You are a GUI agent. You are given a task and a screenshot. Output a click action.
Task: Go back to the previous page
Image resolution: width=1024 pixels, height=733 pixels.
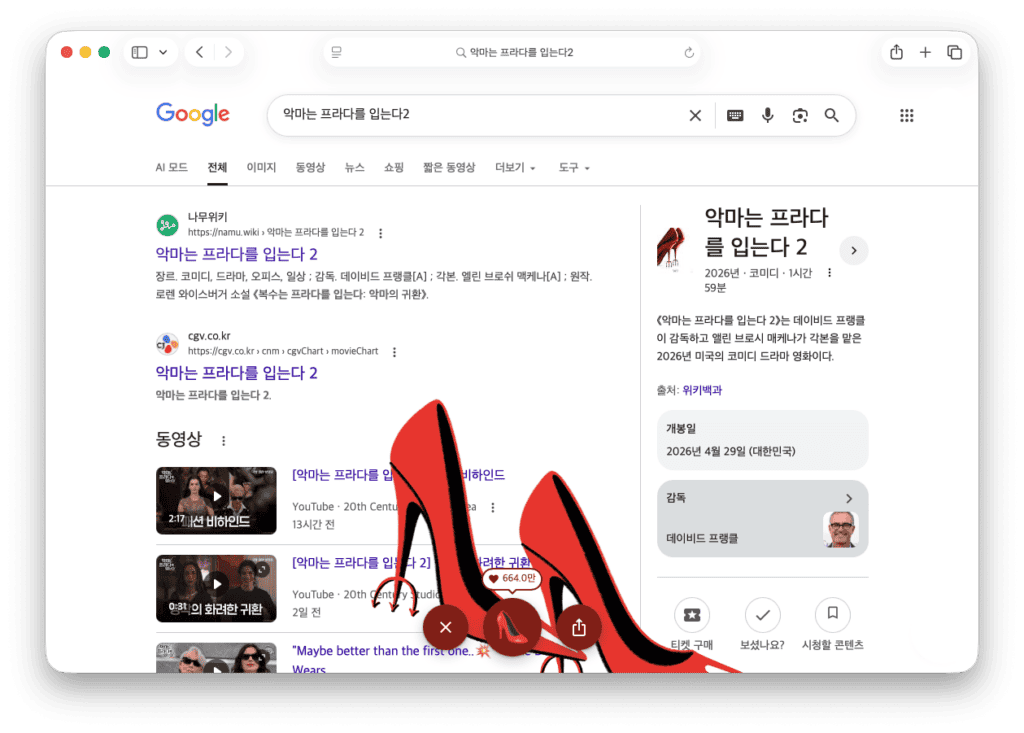[x=200, y=52]
